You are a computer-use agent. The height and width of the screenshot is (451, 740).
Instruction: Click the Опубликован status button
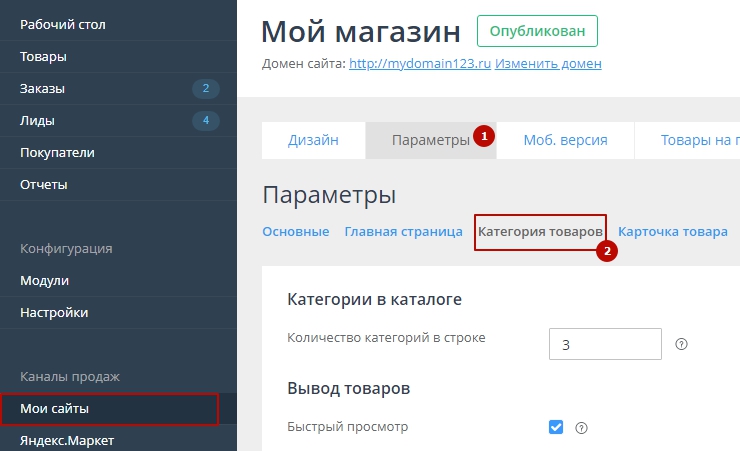click(x=537, y=31)
